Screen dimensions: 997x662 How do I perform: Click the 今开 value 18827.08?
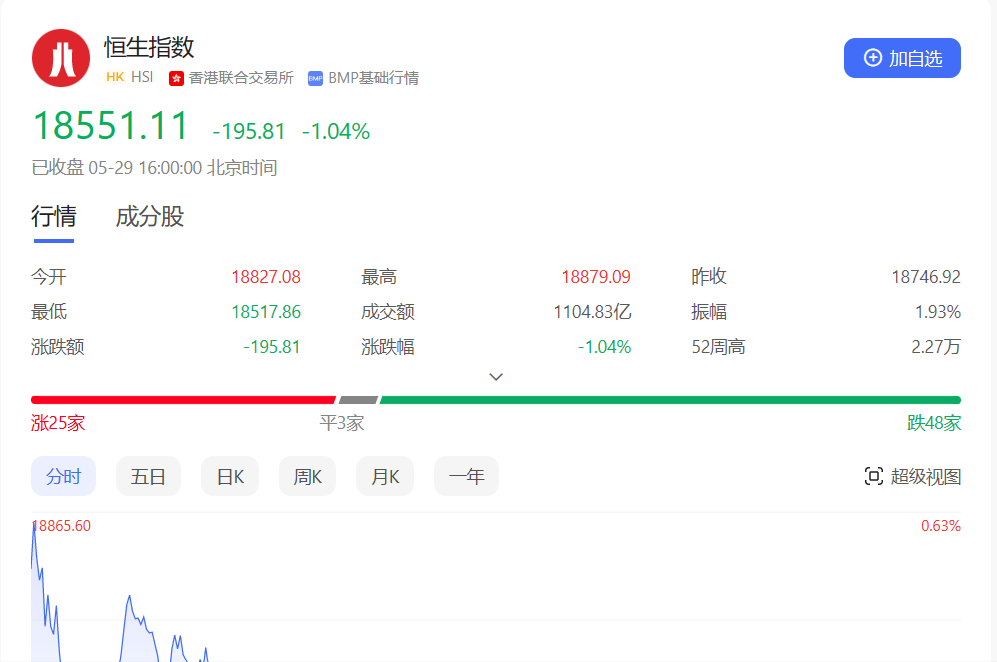point(266,277)
